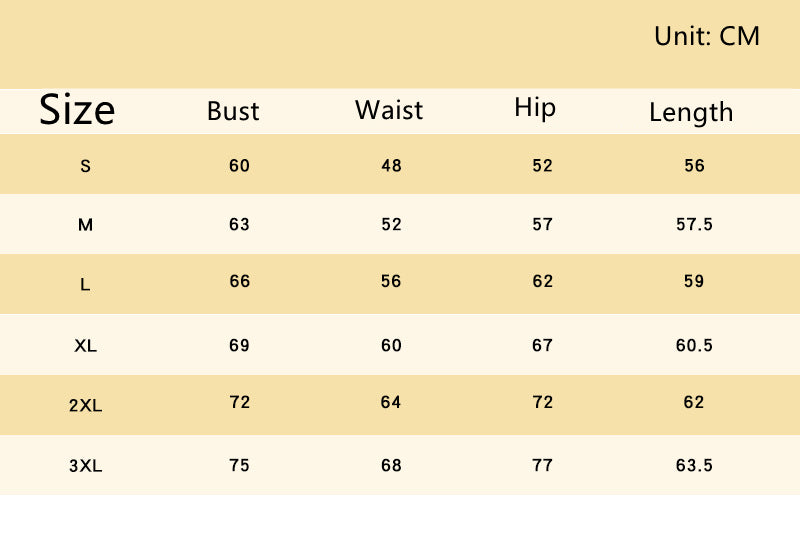
Task: Select the L size row label
Action: point(85,284)
